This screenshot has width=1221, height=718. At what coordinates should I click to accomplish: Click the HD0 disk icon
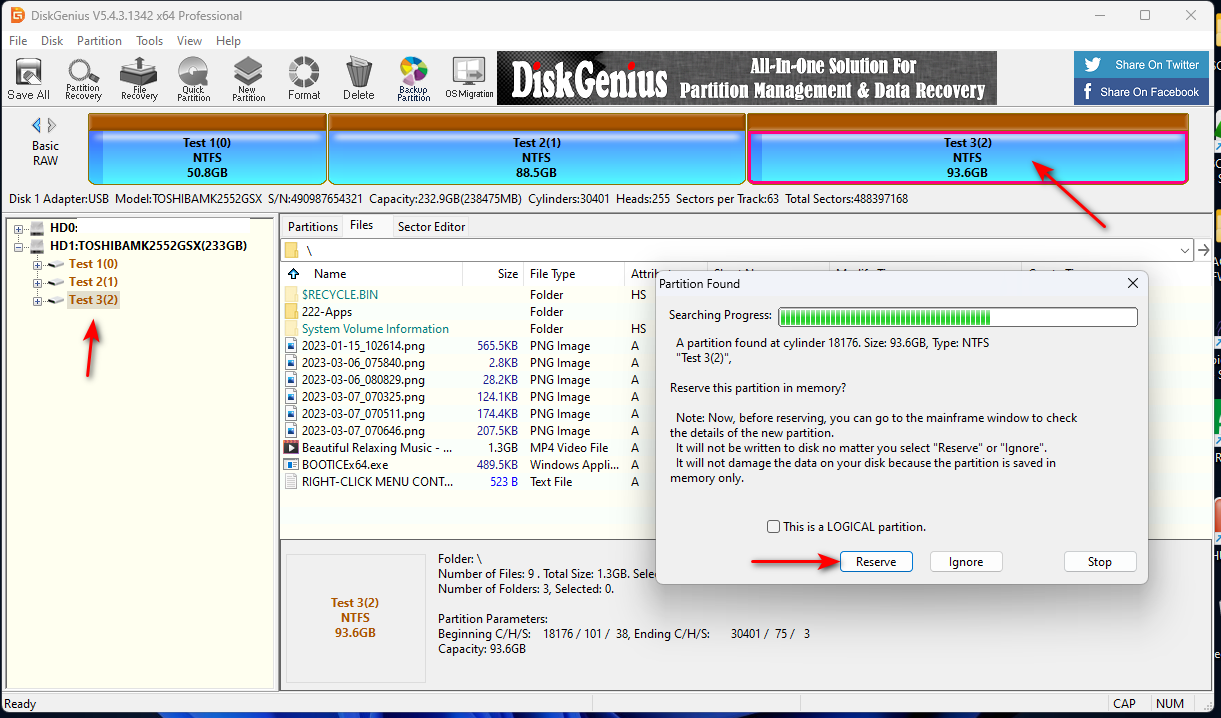click(x=38, y=228)
